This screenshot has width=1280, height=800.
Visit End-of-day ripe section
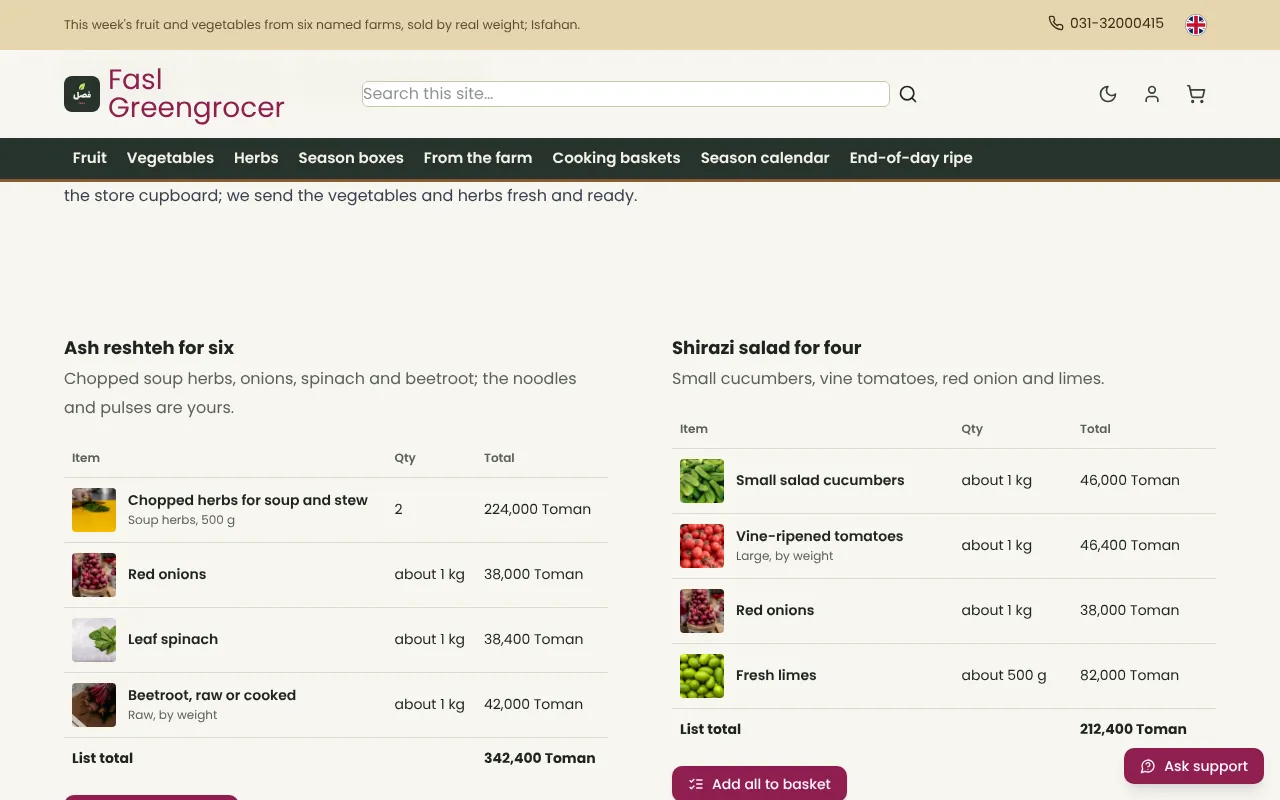point(911,158)
